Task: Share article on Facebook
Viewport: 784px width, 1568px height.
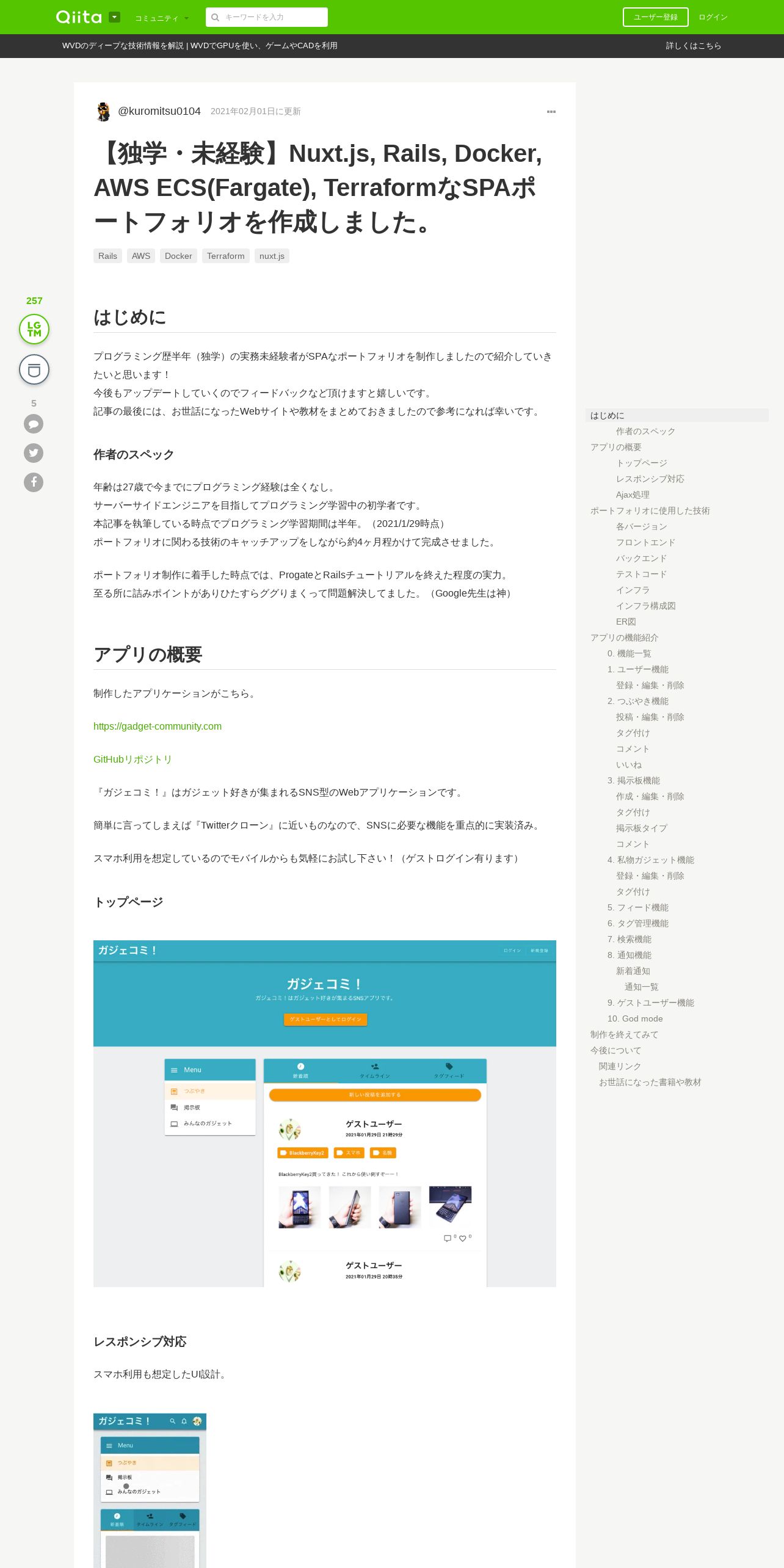Action: pos(34,482)
